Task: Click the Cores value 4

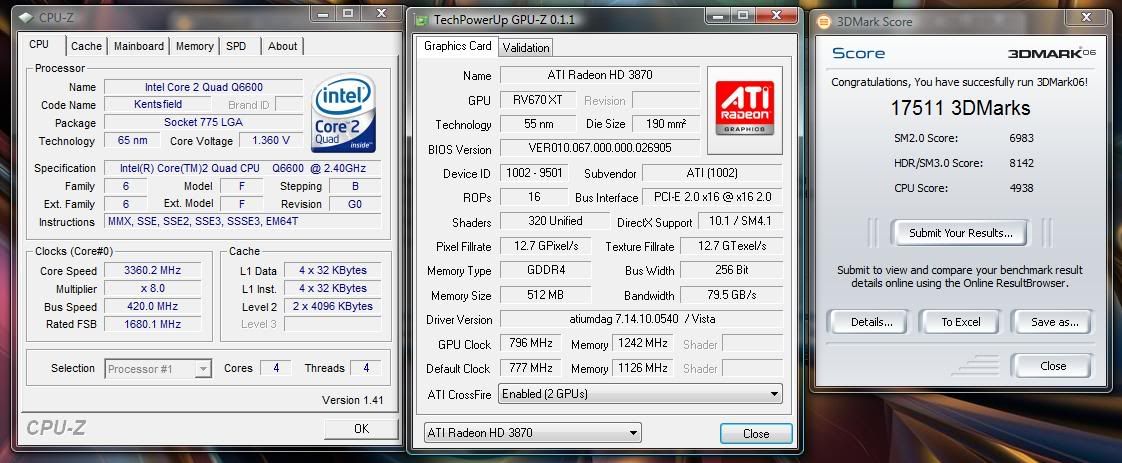Action: point(275,368)
